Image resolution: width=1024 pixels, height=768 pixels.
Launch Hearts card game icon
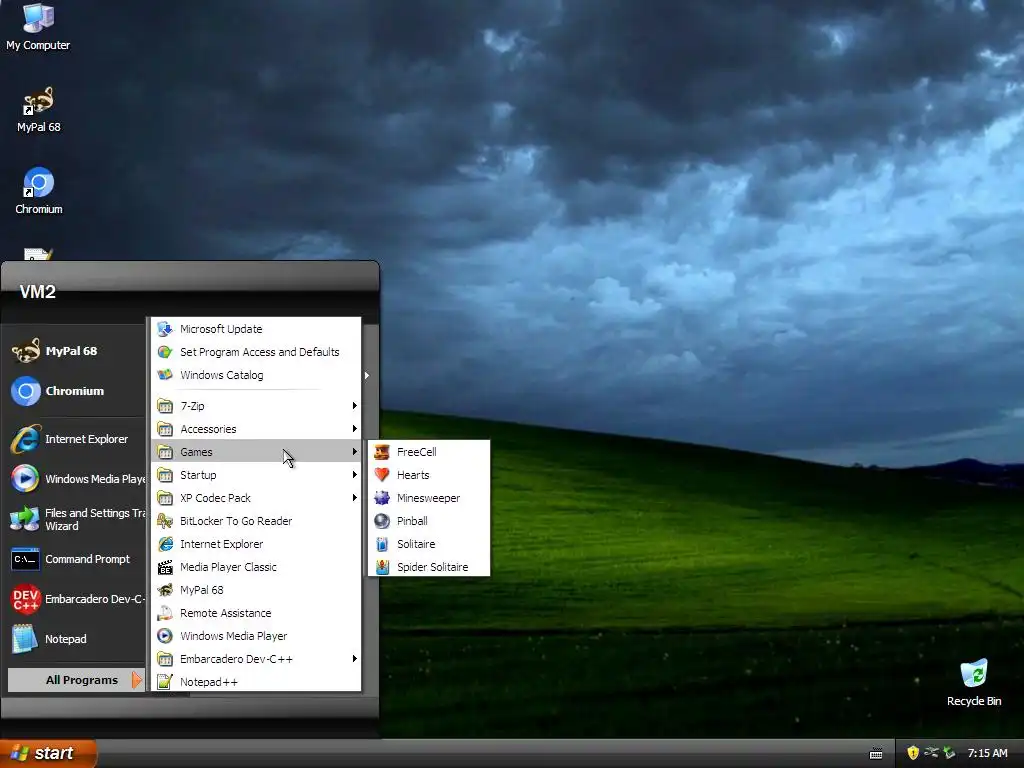(x=382, y=475)
